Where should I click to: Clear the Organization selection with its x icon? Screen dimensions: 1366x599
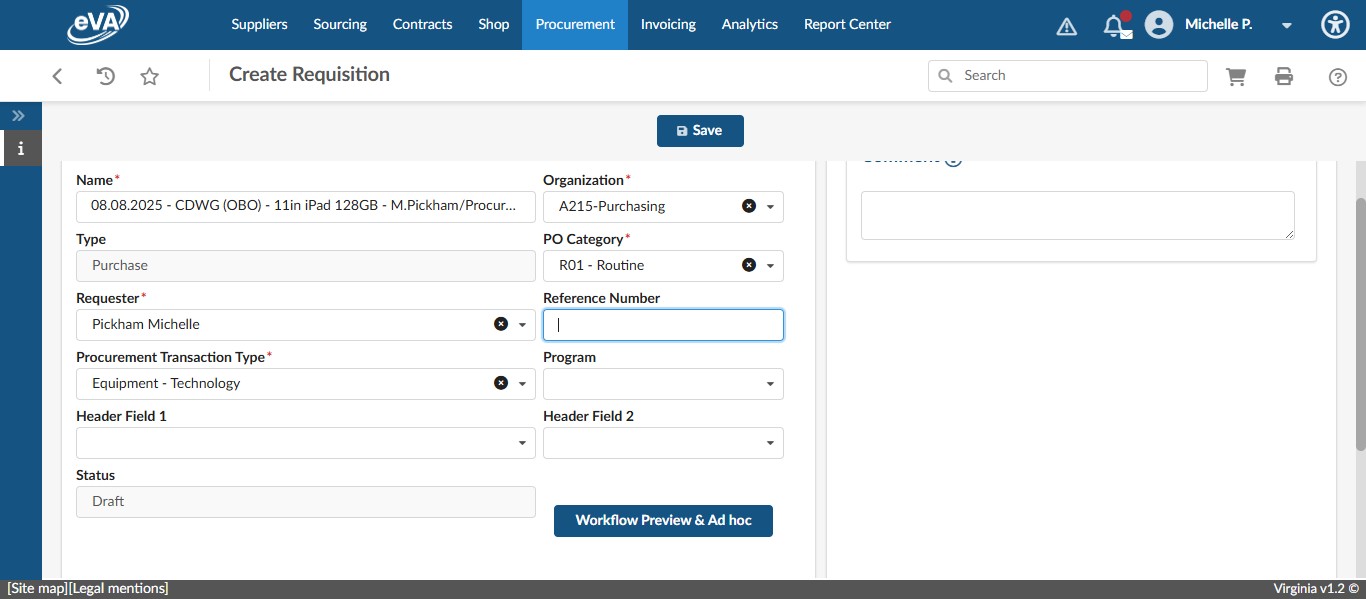pyautogui.click(x=748, y=206)
